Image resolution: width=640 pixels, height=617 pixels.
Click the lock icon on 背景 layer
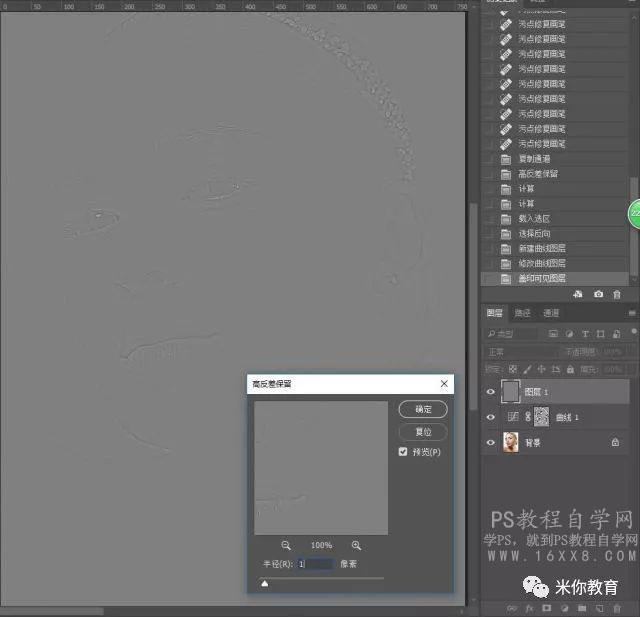point(615,442)
